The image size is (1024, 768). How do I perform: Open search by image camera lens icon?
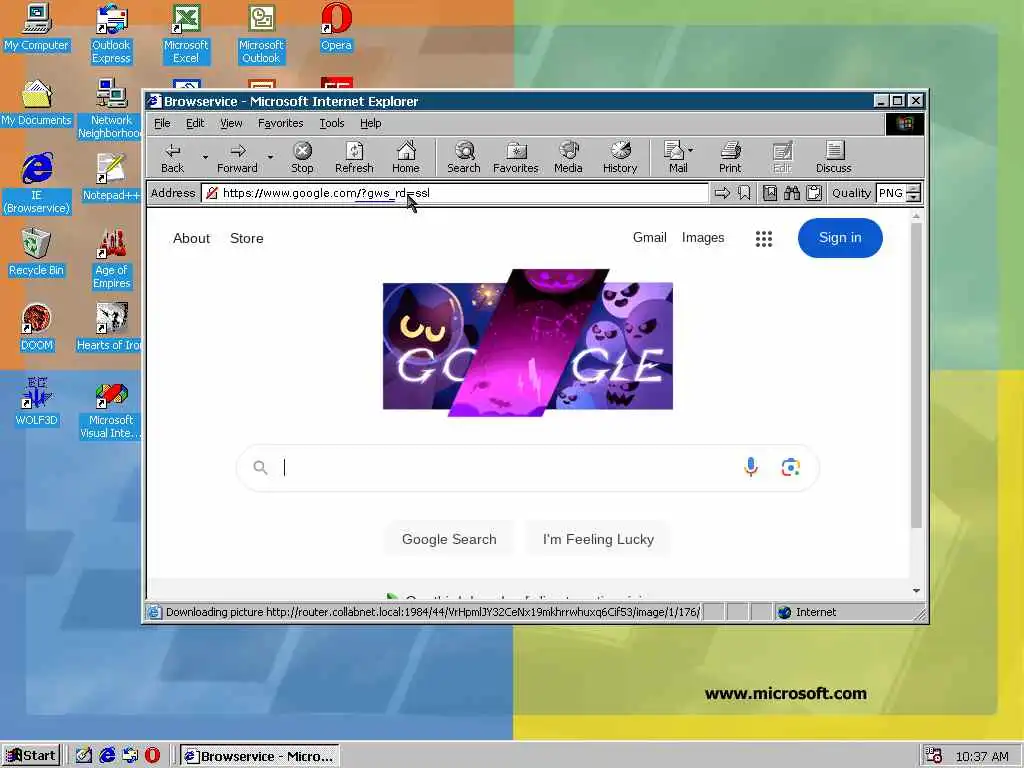click(x=791, y=468)
